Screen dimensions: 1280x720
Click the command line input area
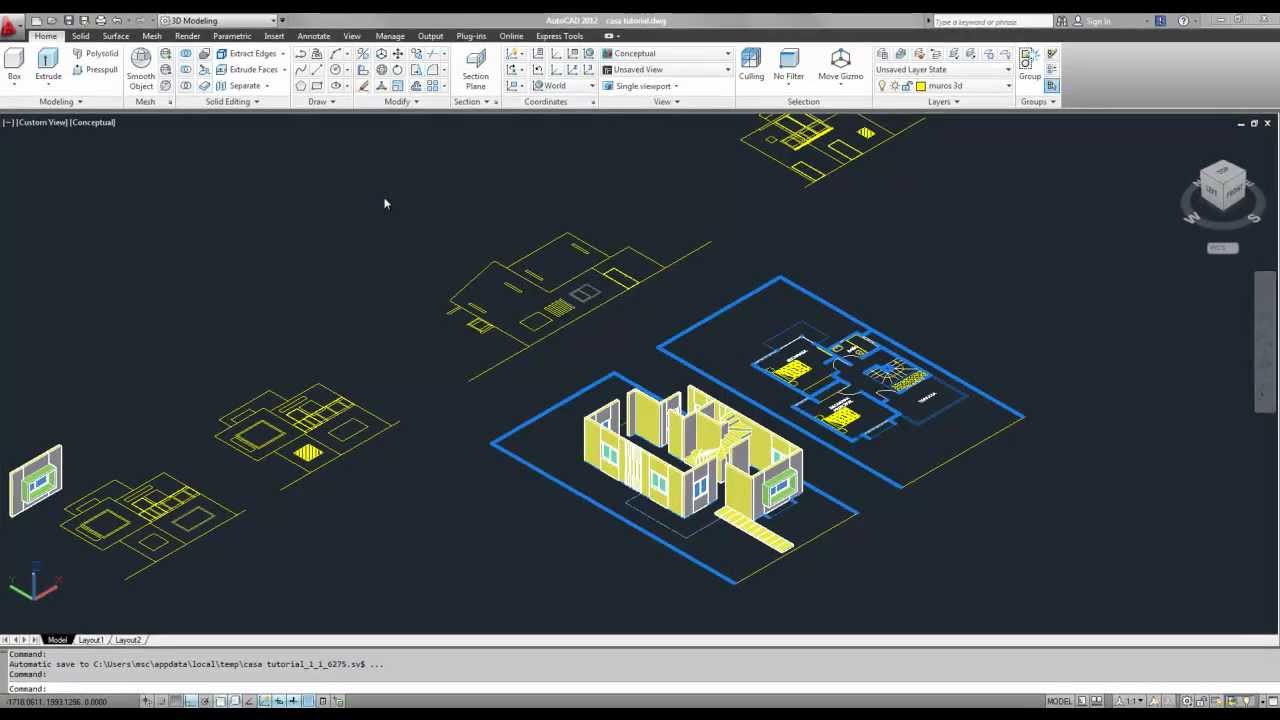640,689
